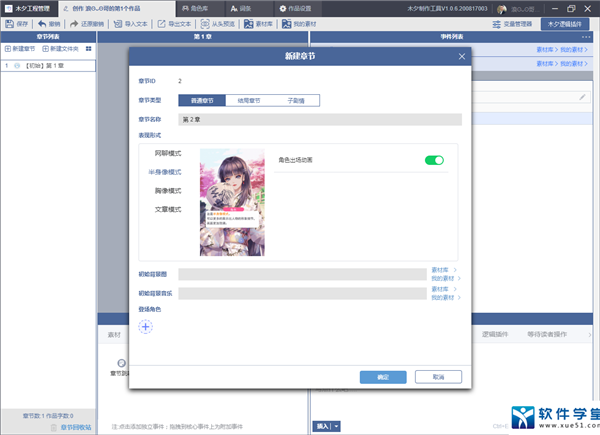Image resolution: width=600 pixels, height=435 pixels.
Task: Select the 素材 tab behind the dialog
Action: click(x=114, y=335)
